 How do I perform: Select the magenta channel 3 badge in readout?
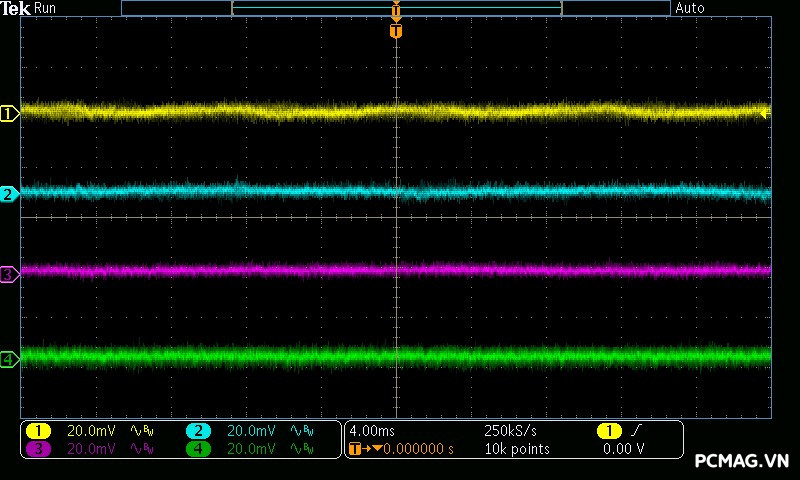pyautogui.click(x=38, y=449)
